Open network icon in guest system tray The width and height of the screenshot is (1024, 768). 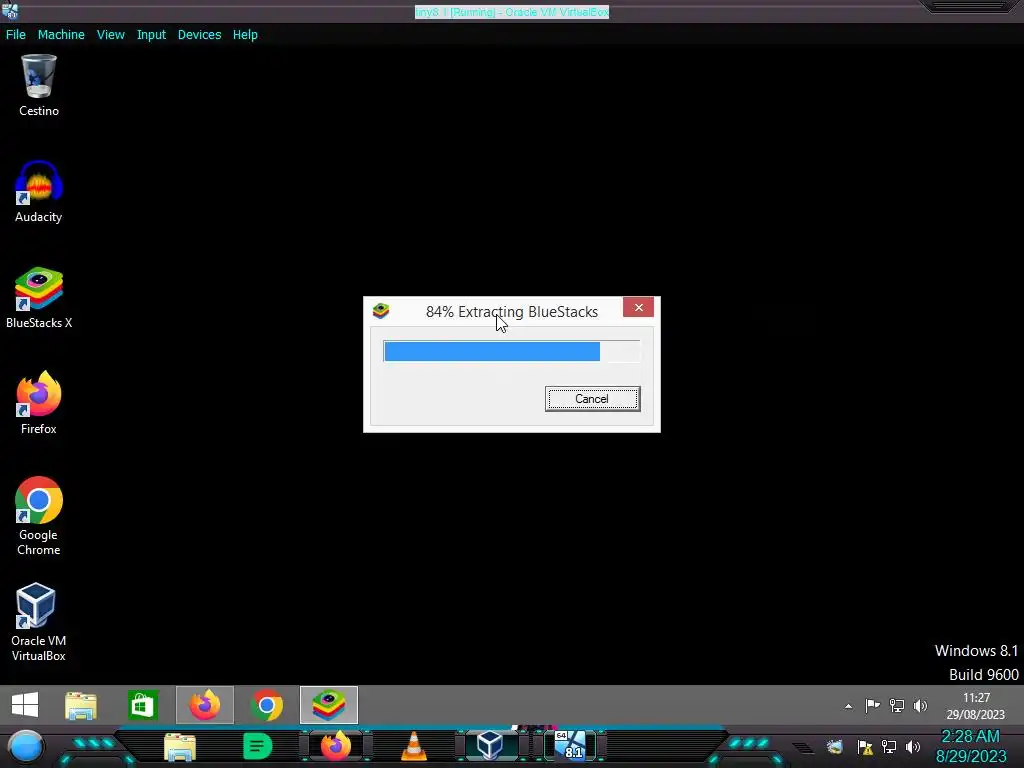(897, 705)
